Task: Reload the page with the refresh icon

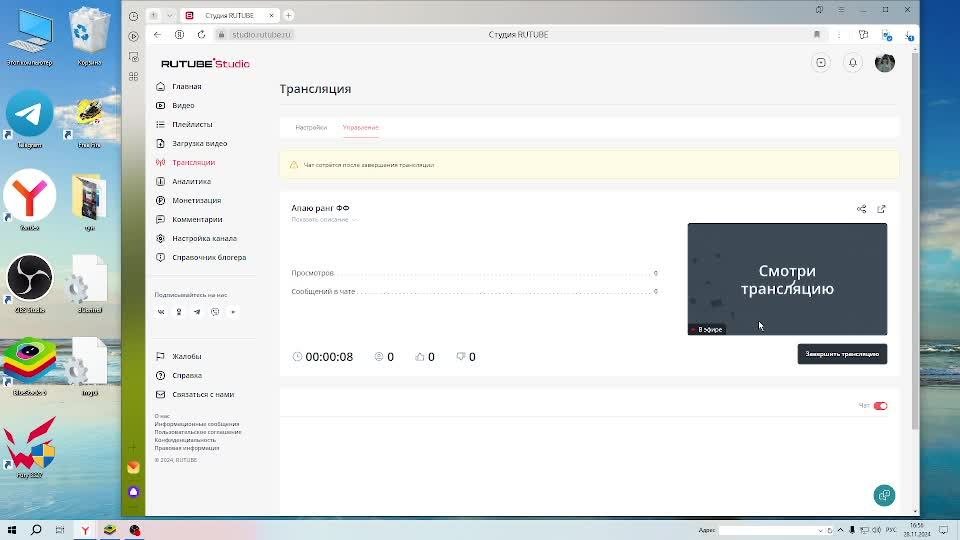Action: (x=201, y=35)
